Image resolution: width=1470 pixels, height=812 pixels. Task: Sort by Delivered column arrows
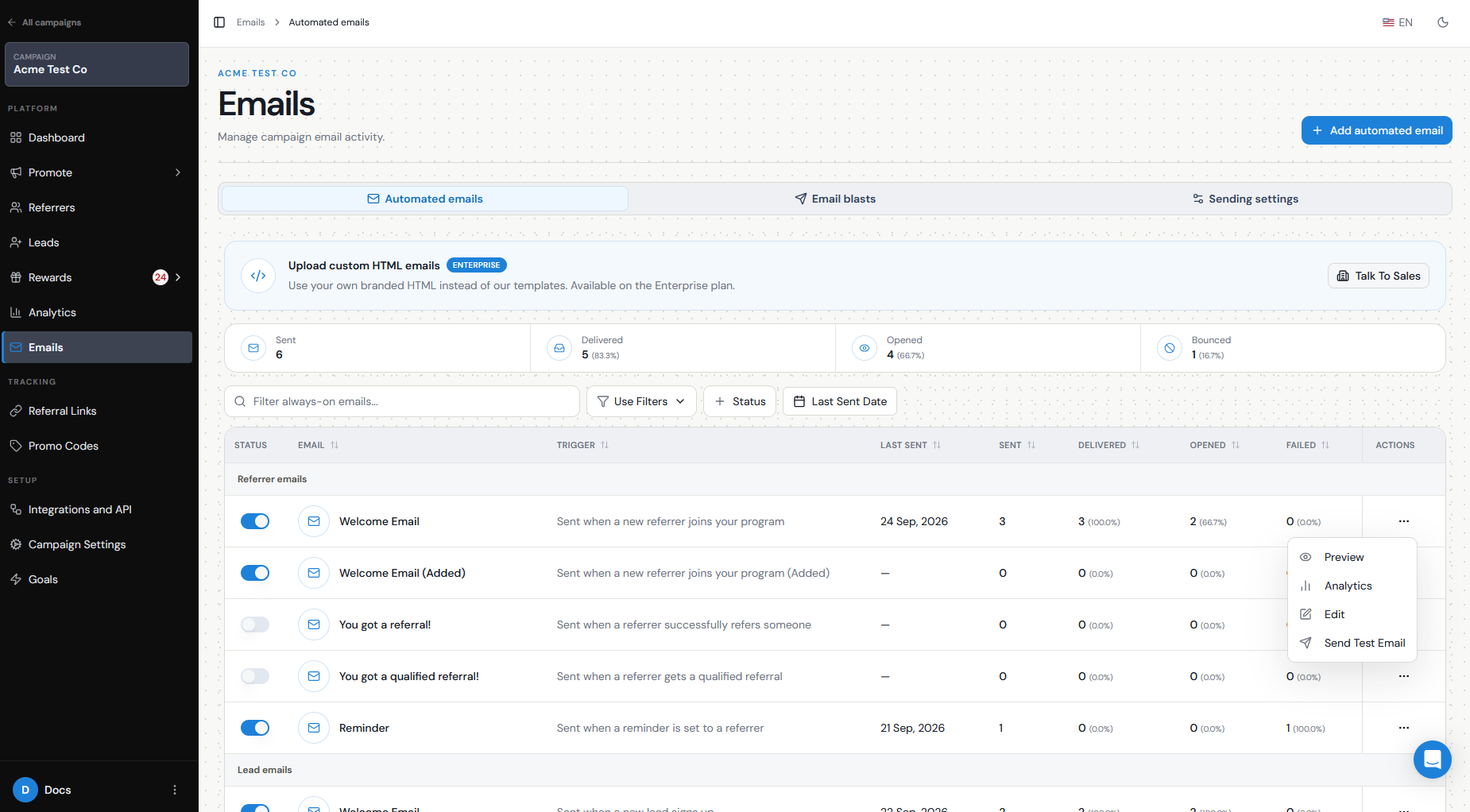pos(1135,445)
